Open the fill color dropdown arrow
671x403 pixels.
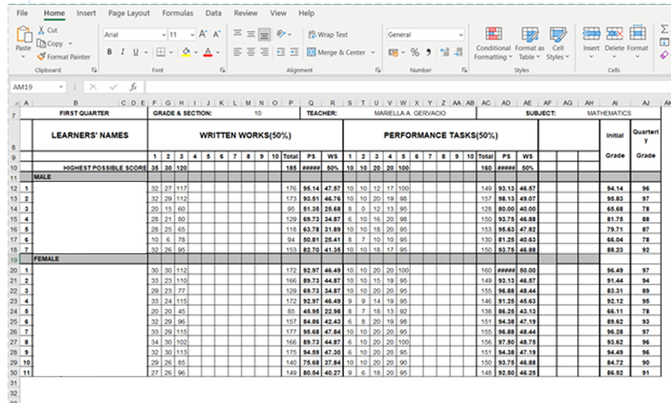point(196,53)
